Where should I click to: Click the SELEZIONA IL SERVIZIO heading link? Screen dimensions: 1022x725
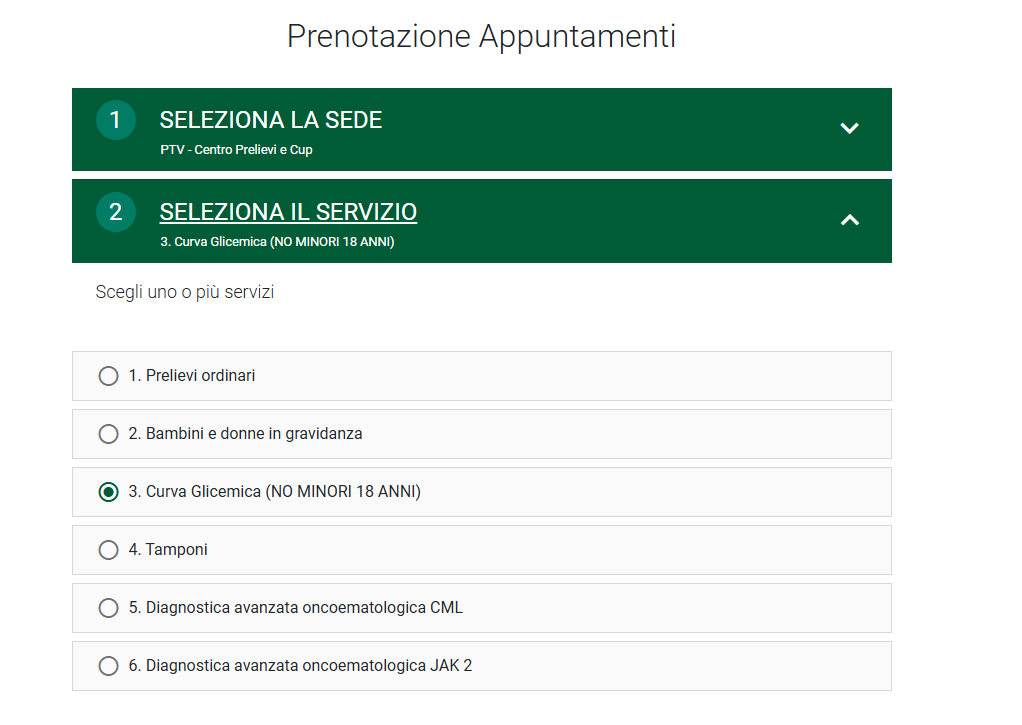pos(288,212)
